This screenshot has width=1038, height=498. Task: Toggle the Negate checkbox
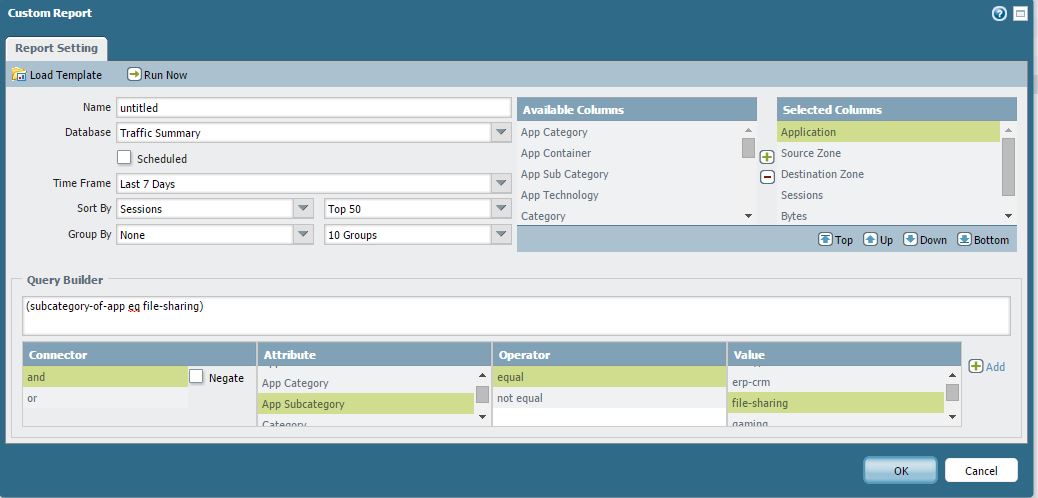(196, 377)
